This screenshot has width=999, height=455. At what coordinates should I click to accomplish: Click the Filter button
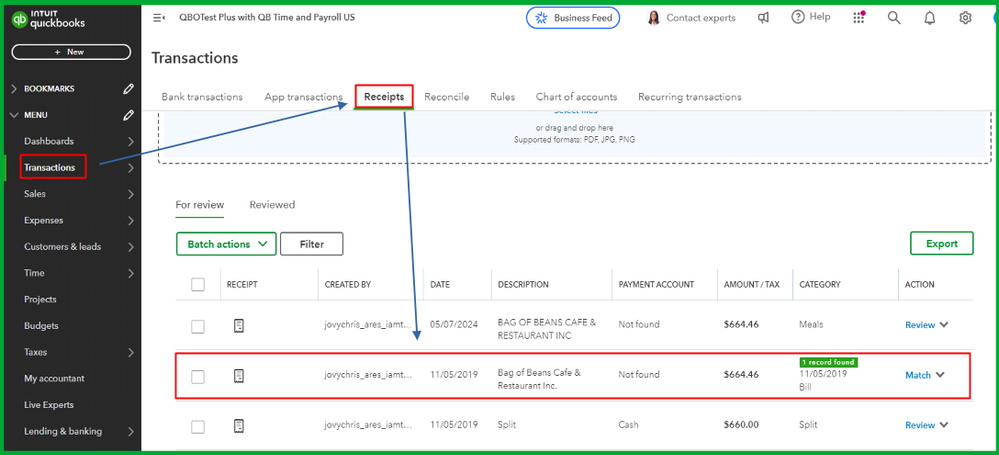pos(312,244)
